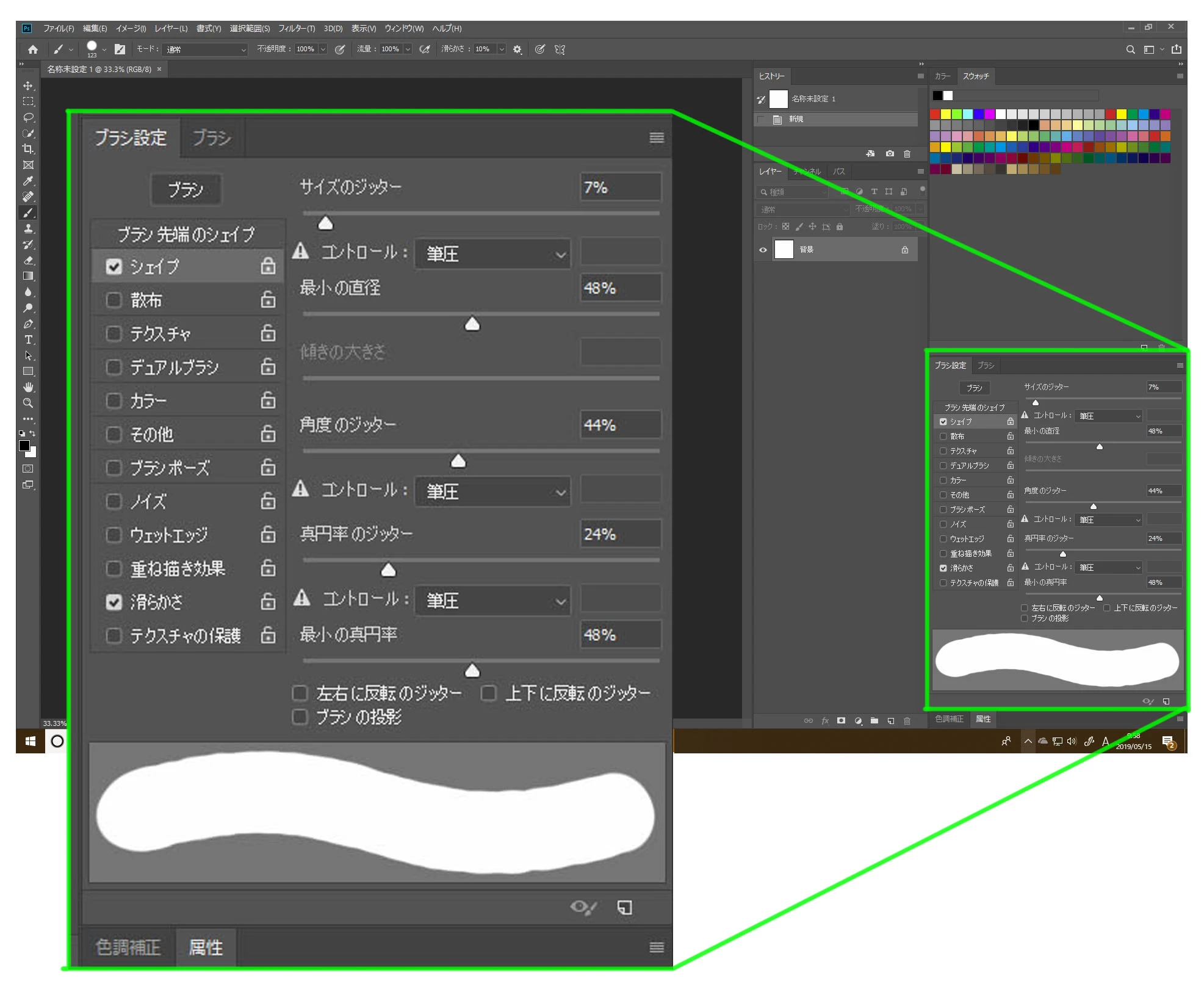This screenshot has width=1204, height=989.
Task: Open the フィルター(T) menu
Action: (x=297, y=28)
